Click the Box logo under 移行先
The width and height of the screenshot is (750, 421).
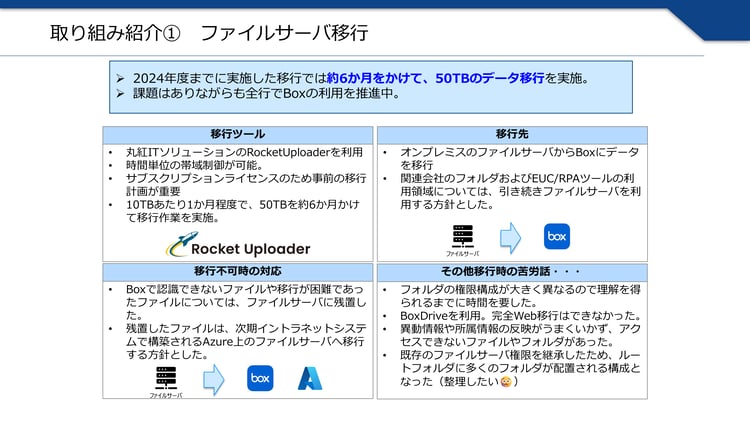coord(557,236)
